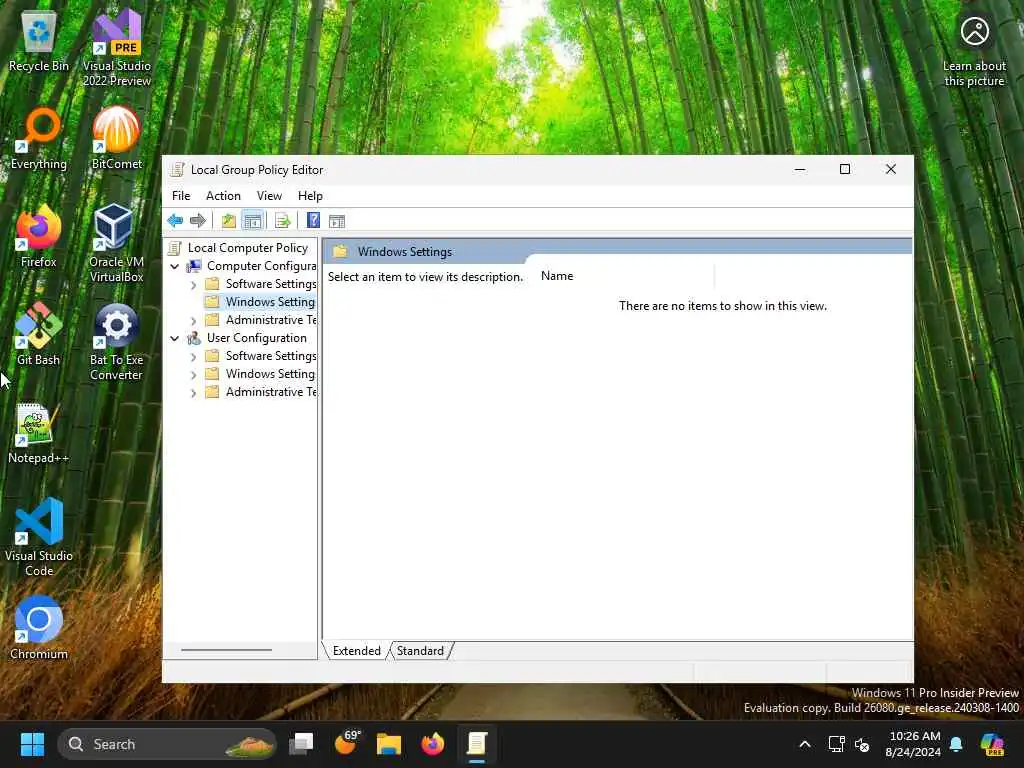This screenshot has width=1024, height=768.
Task: Open the Help toolbar icon with question mark
Action: [313, 221]
